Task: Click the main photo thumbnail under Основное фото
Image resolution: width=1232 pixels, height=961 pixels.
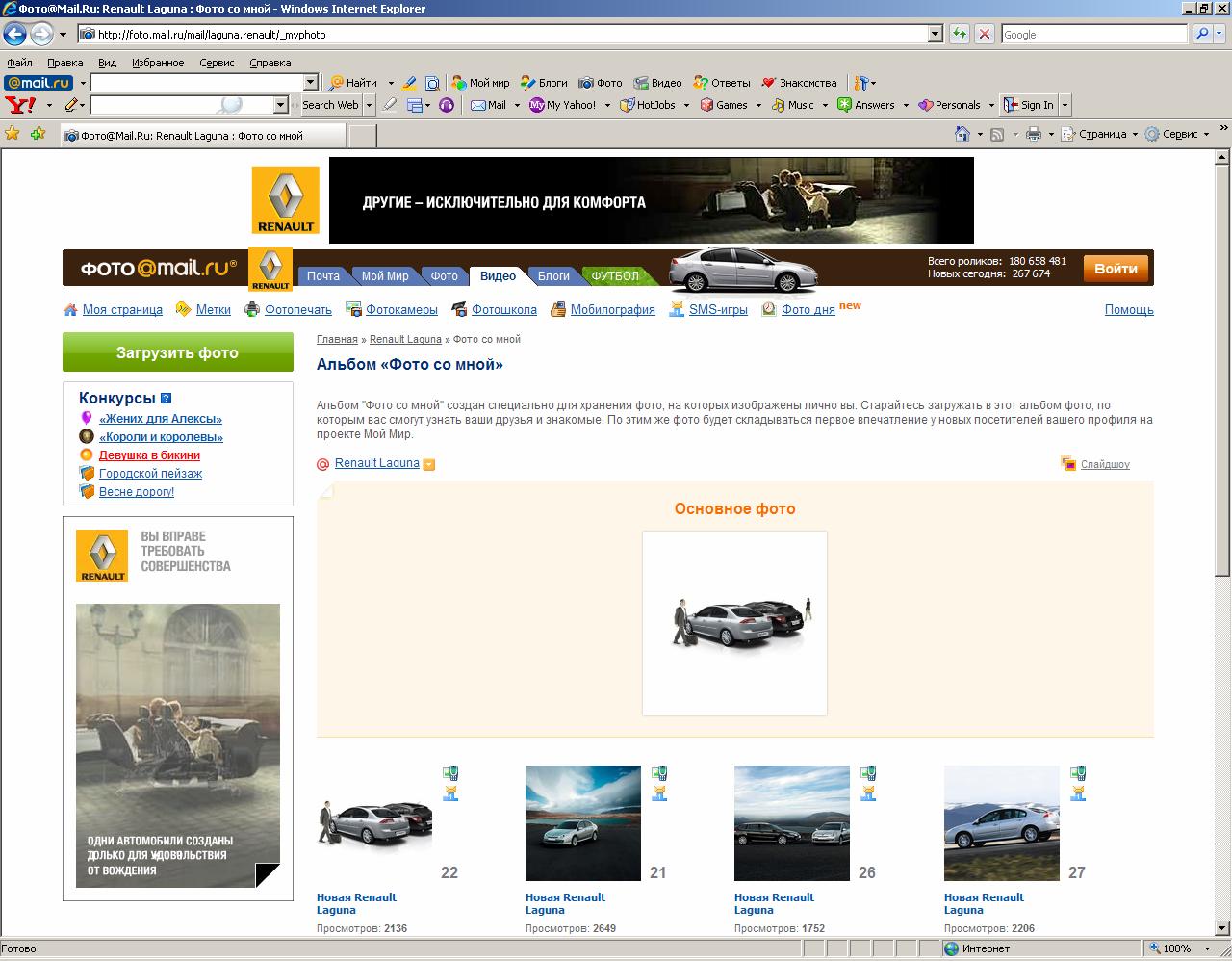Action: (x=734, y=623)
